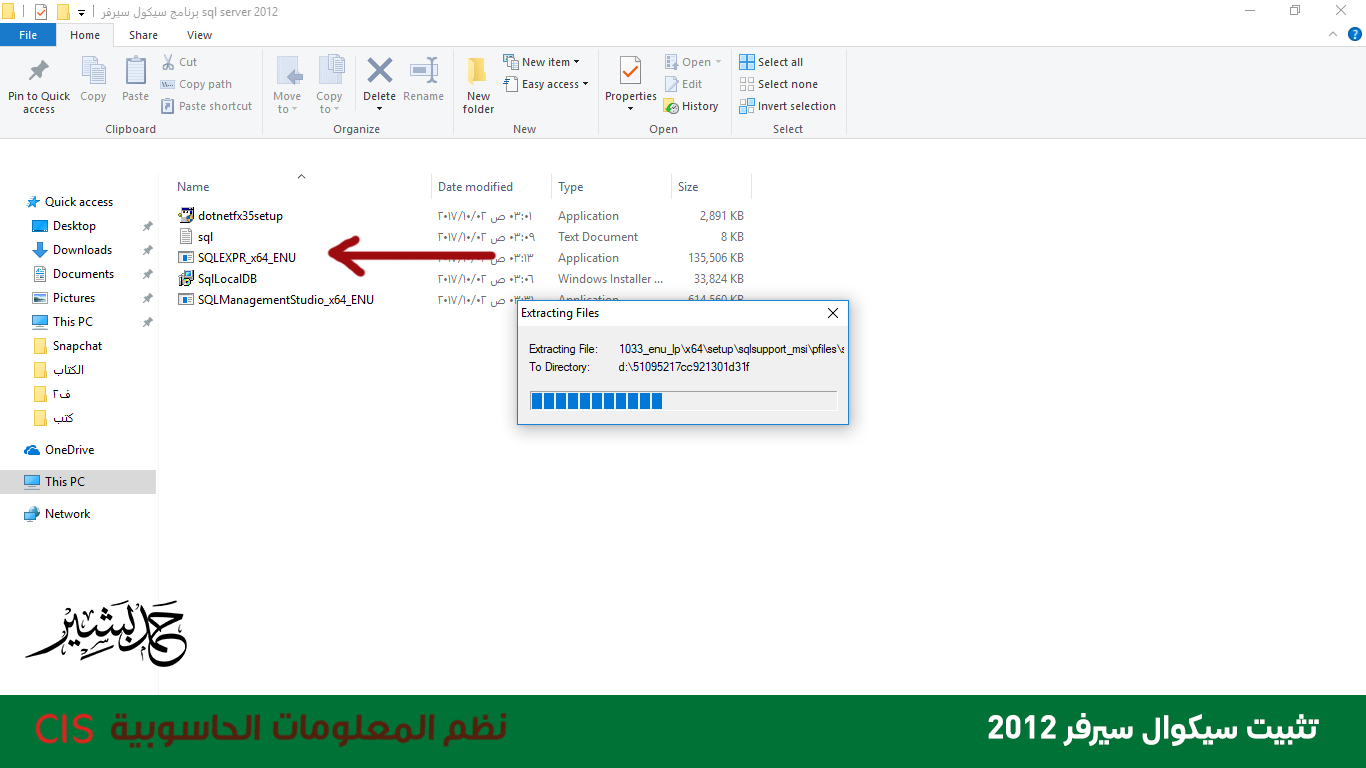Open the Properties dropdown arrow

(x=630, y=109)
